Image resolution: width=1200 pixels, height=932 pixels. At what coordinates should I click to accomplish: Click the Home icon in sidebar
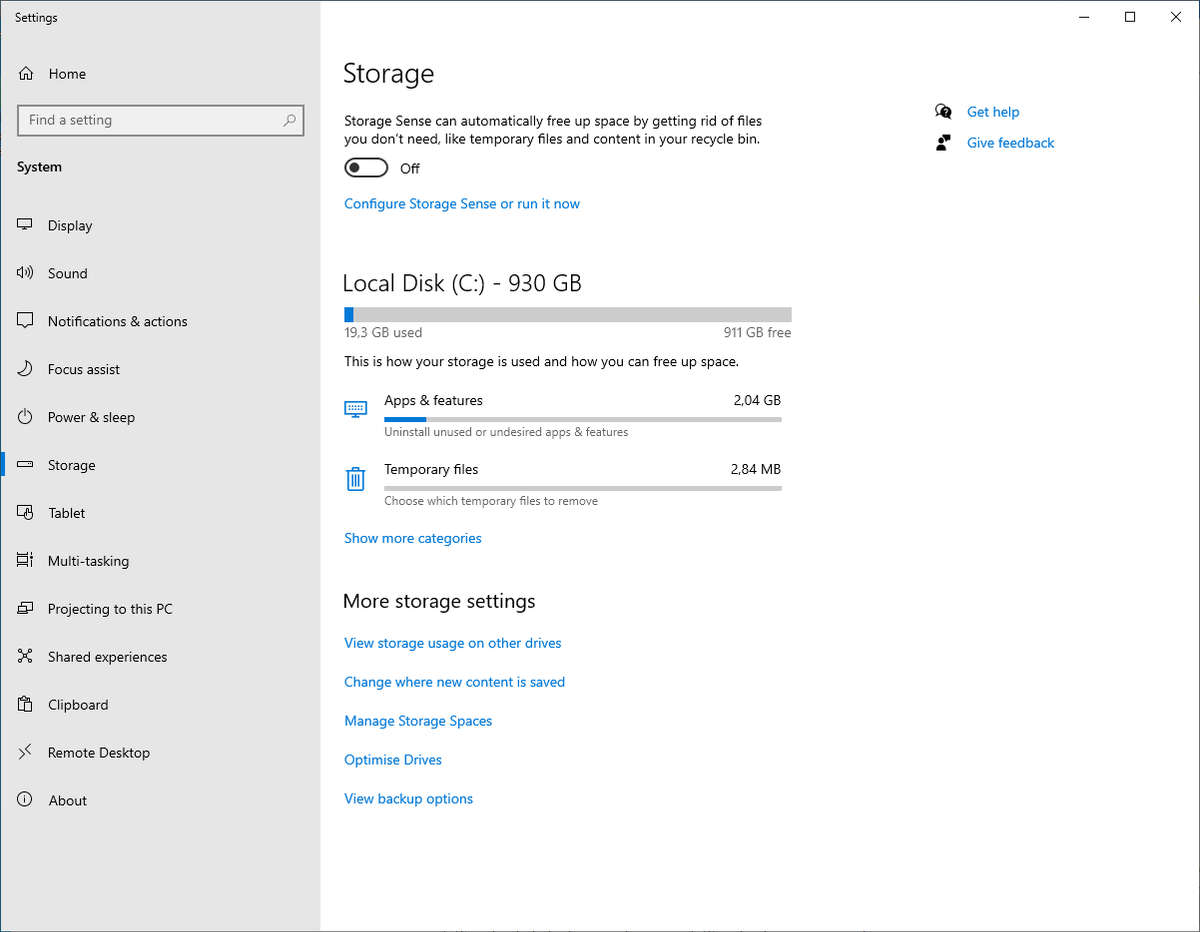click(26, 74)
